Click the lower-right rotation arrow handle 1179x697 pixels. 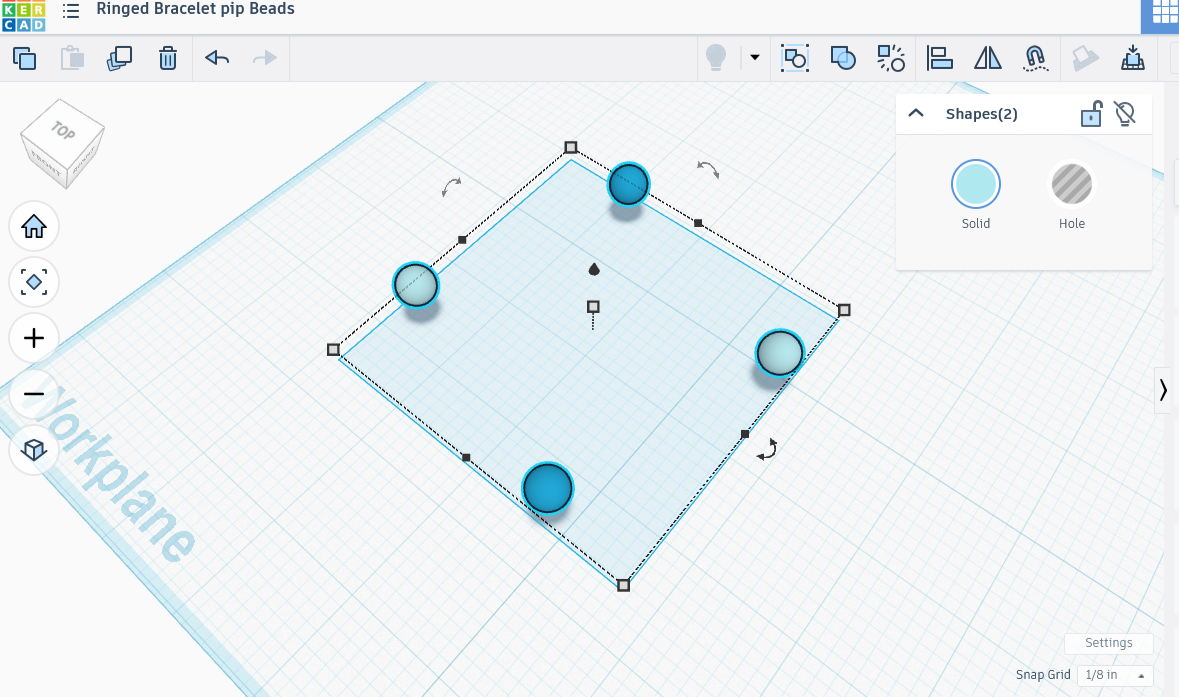coord(767,450)
